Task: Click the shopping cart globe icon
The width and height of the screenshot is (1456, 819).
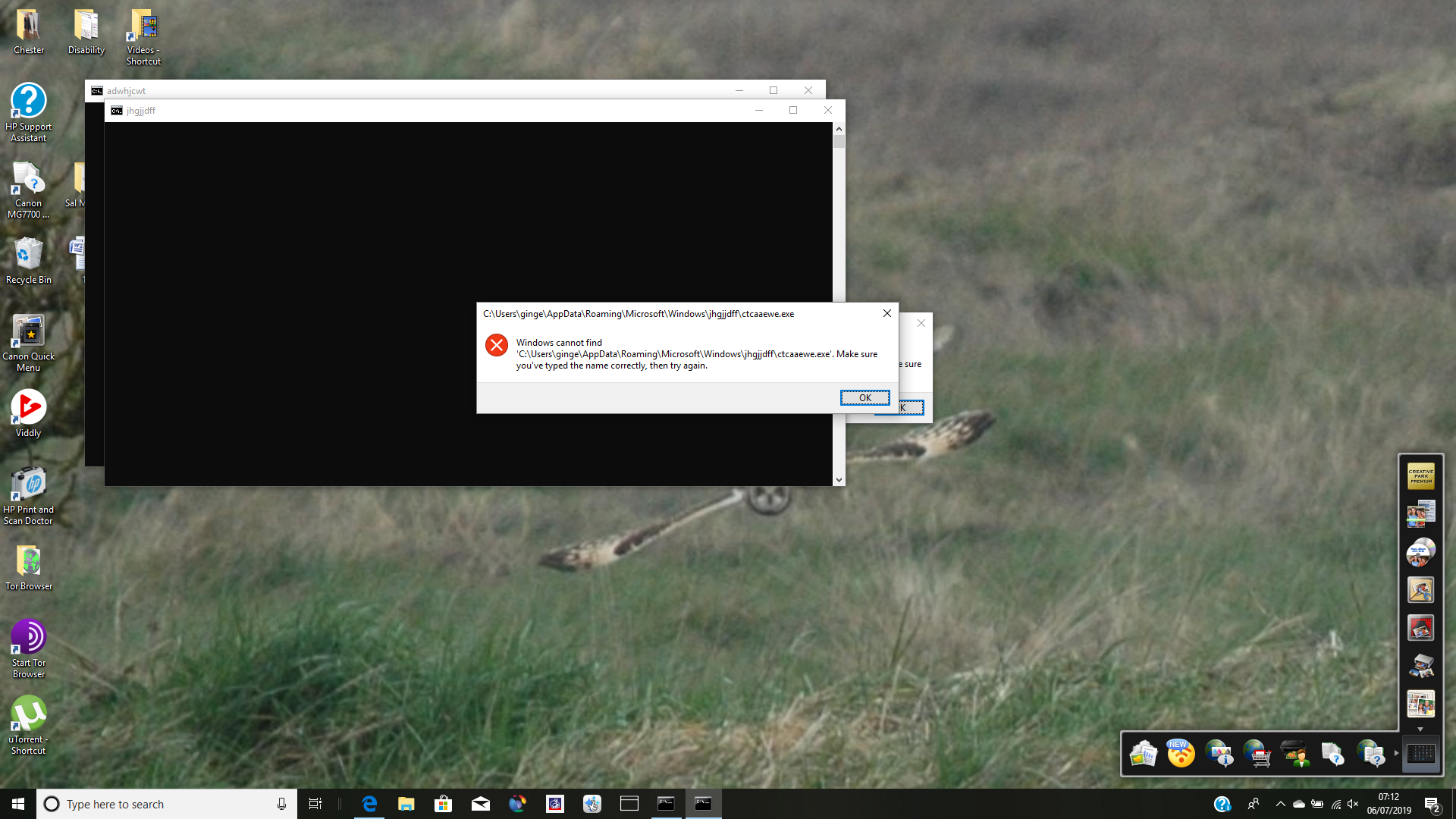Action: click(1257, 754)
